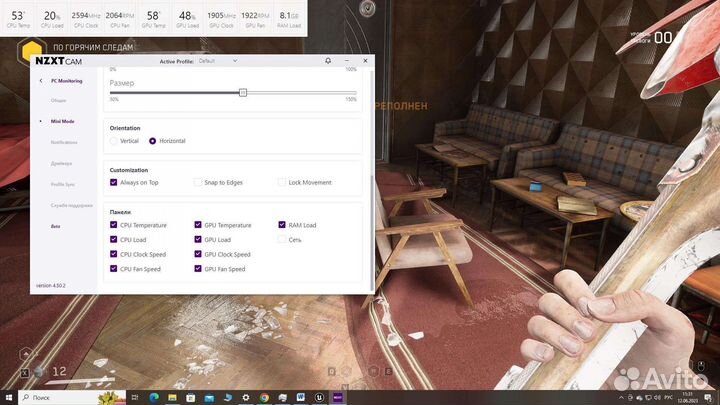
Task: Uncheck the GPU Temperature panel
Action: 198,225
